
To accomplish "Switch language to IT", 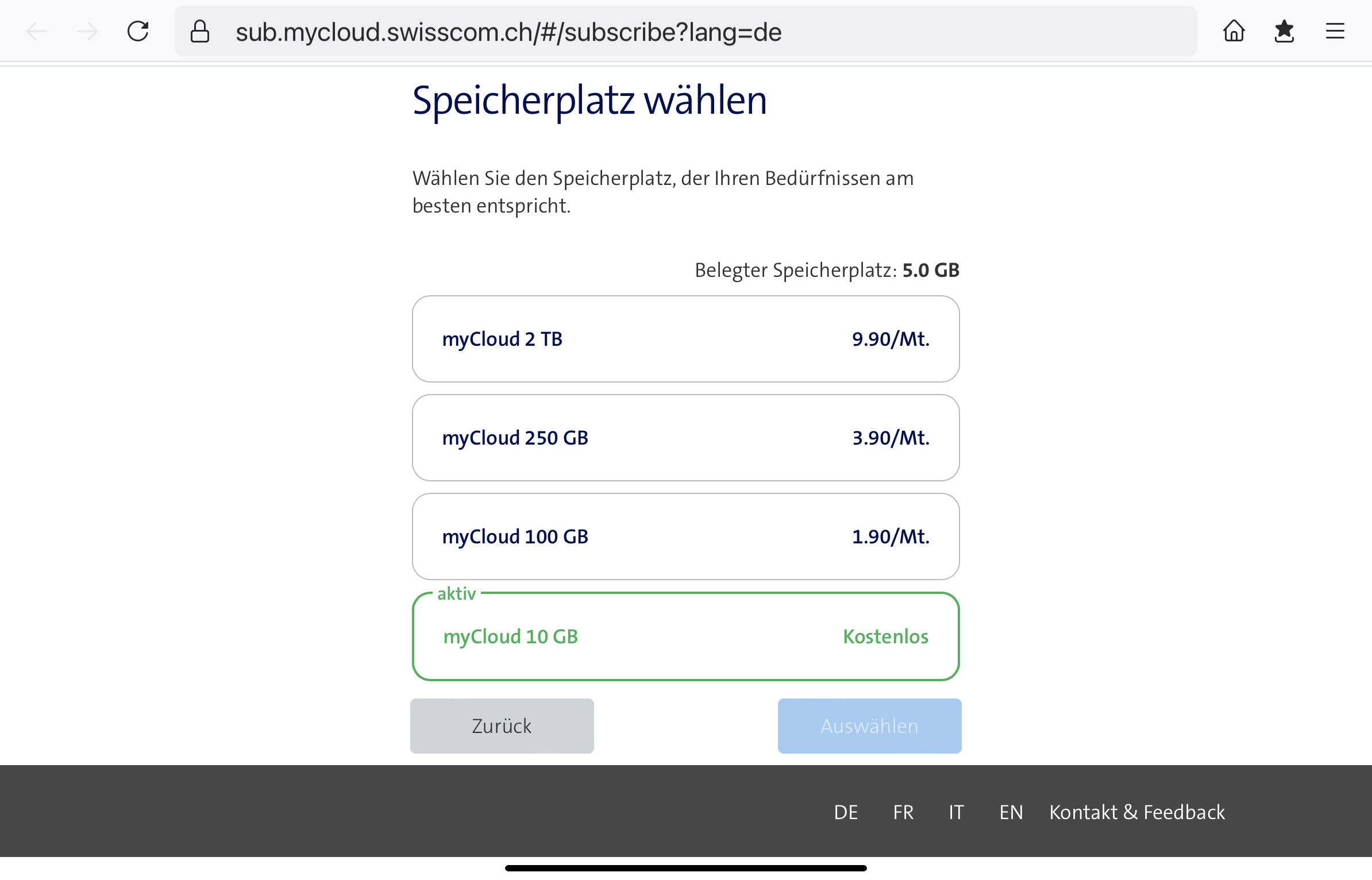I will (x=956, y=812).
